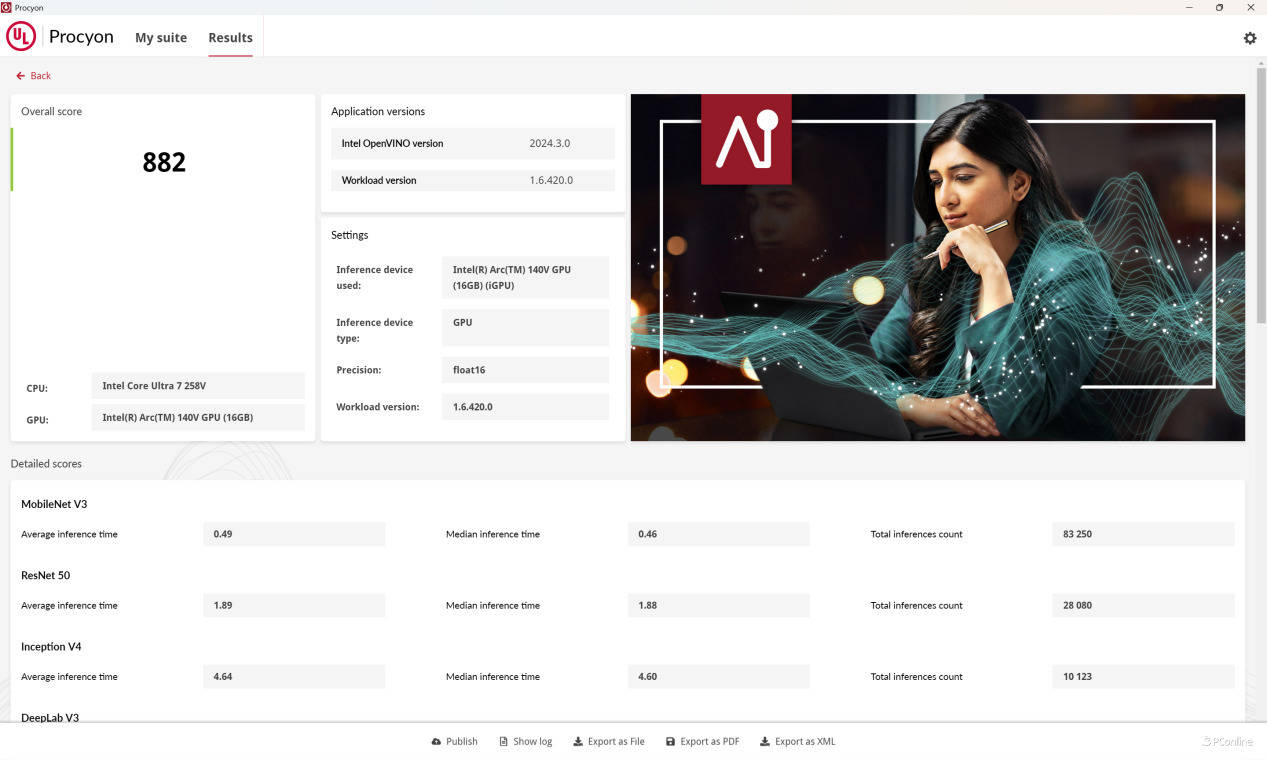
Task: Click the UL Procyon logo icon
Action: tap(21, 37)
